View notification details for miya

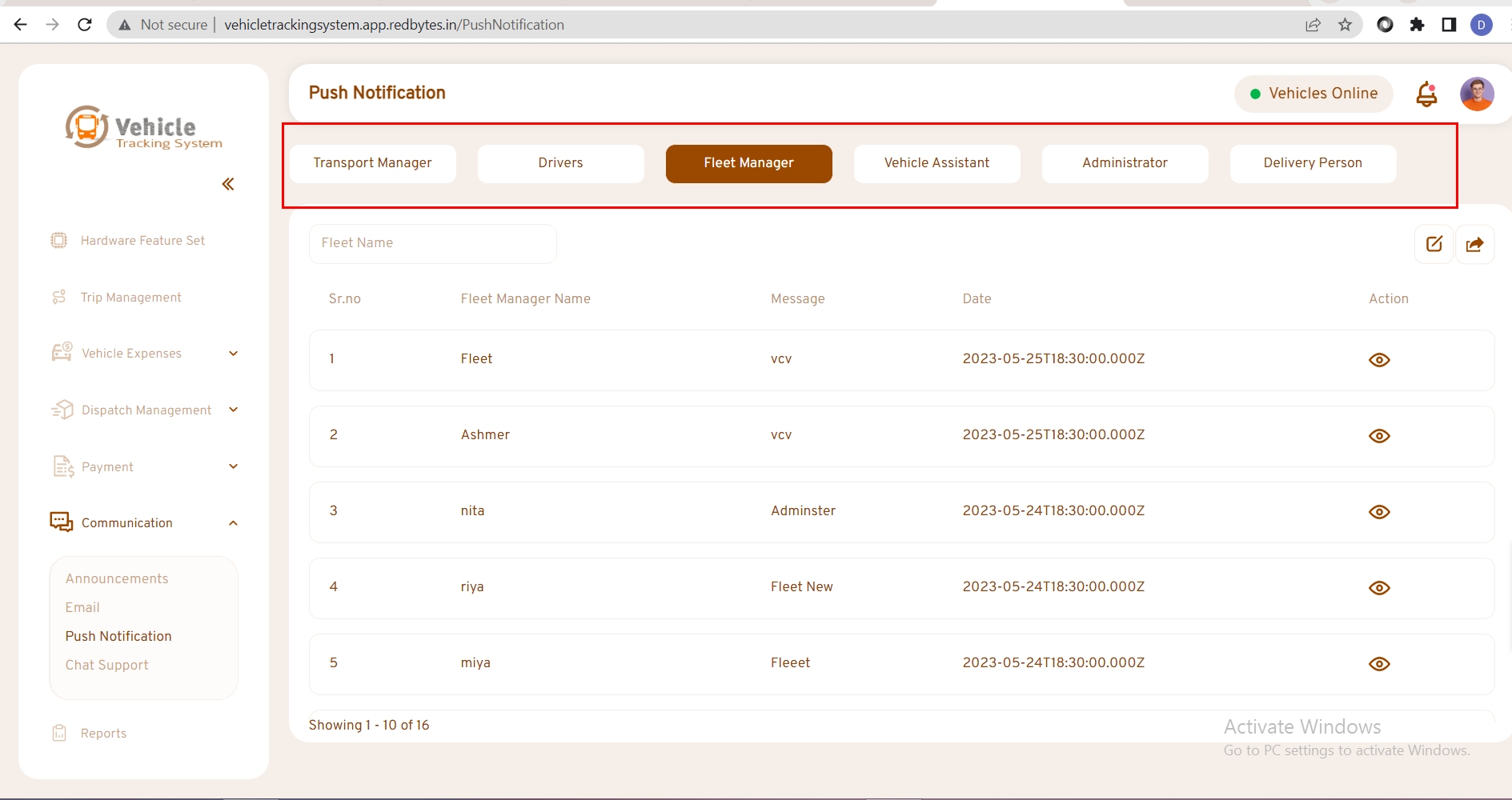[1379, 664]
